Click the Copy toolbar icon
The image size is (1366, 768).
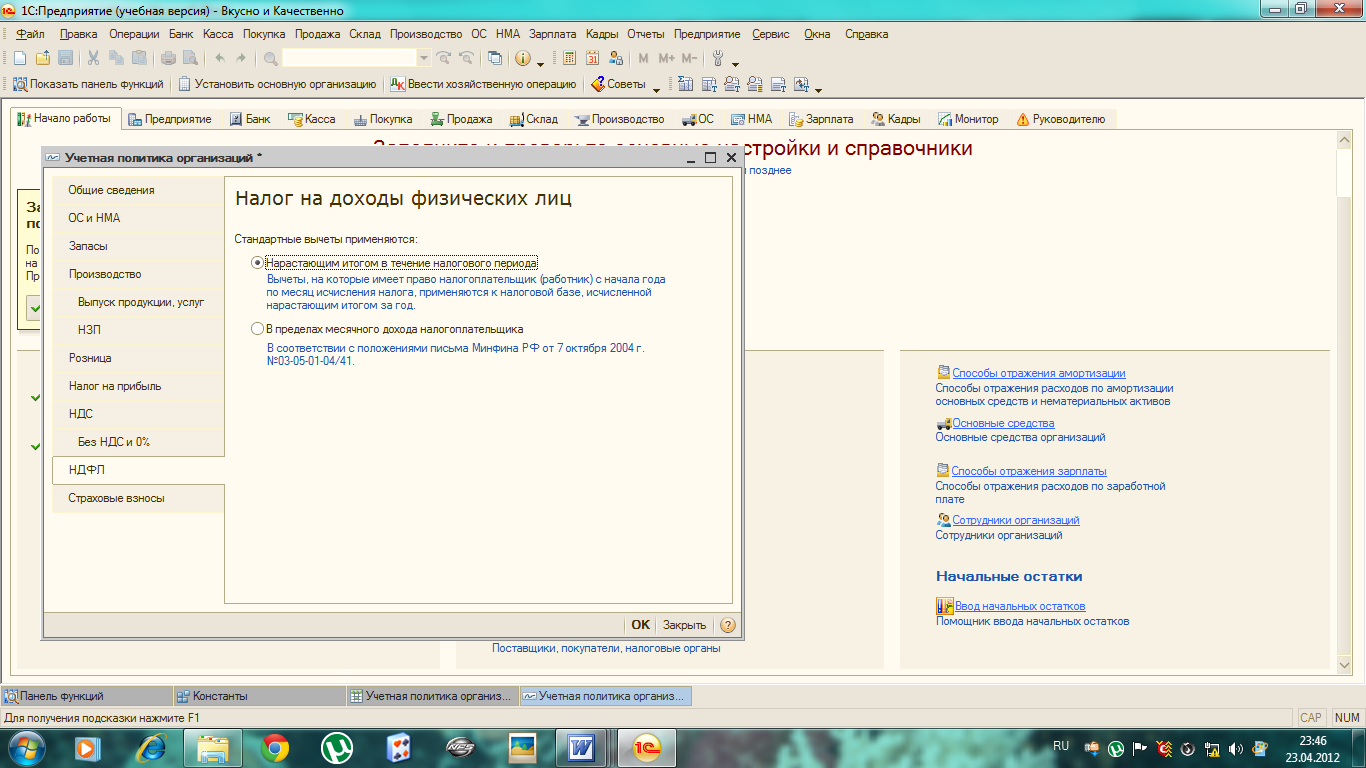116,59
